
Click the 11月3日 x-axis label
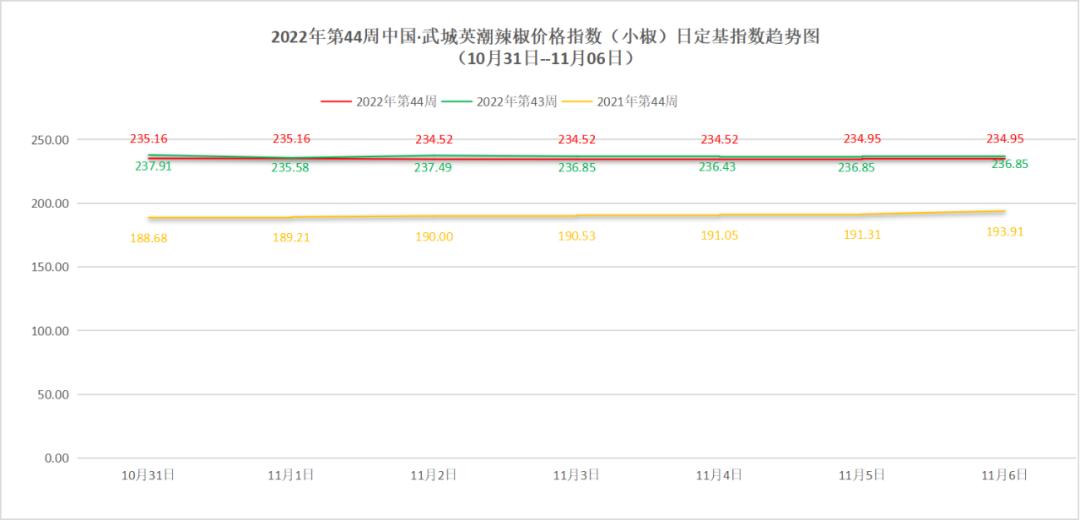(577, 475)
